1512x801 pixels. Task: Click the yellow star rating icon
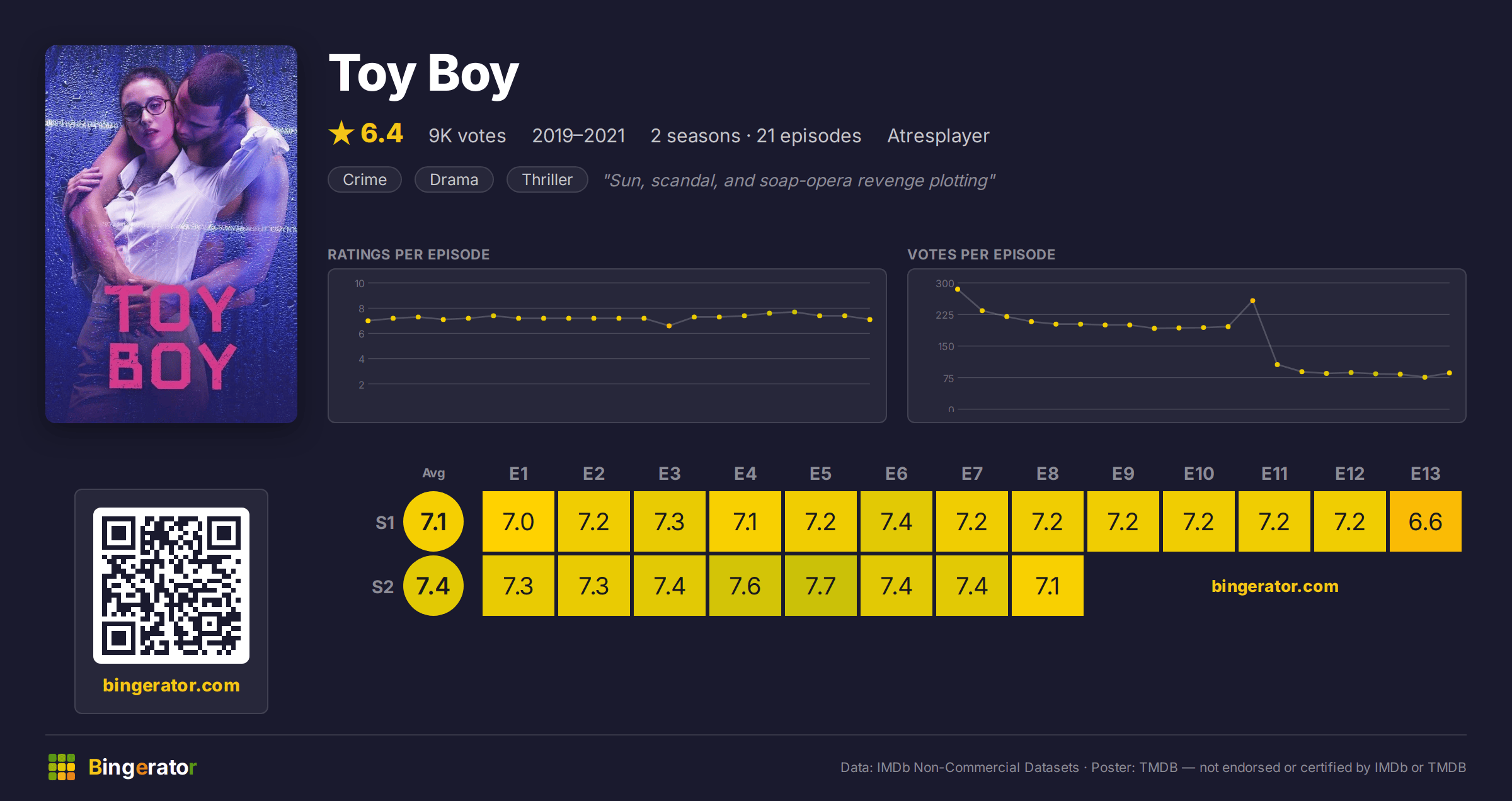(x=341, y=133)
